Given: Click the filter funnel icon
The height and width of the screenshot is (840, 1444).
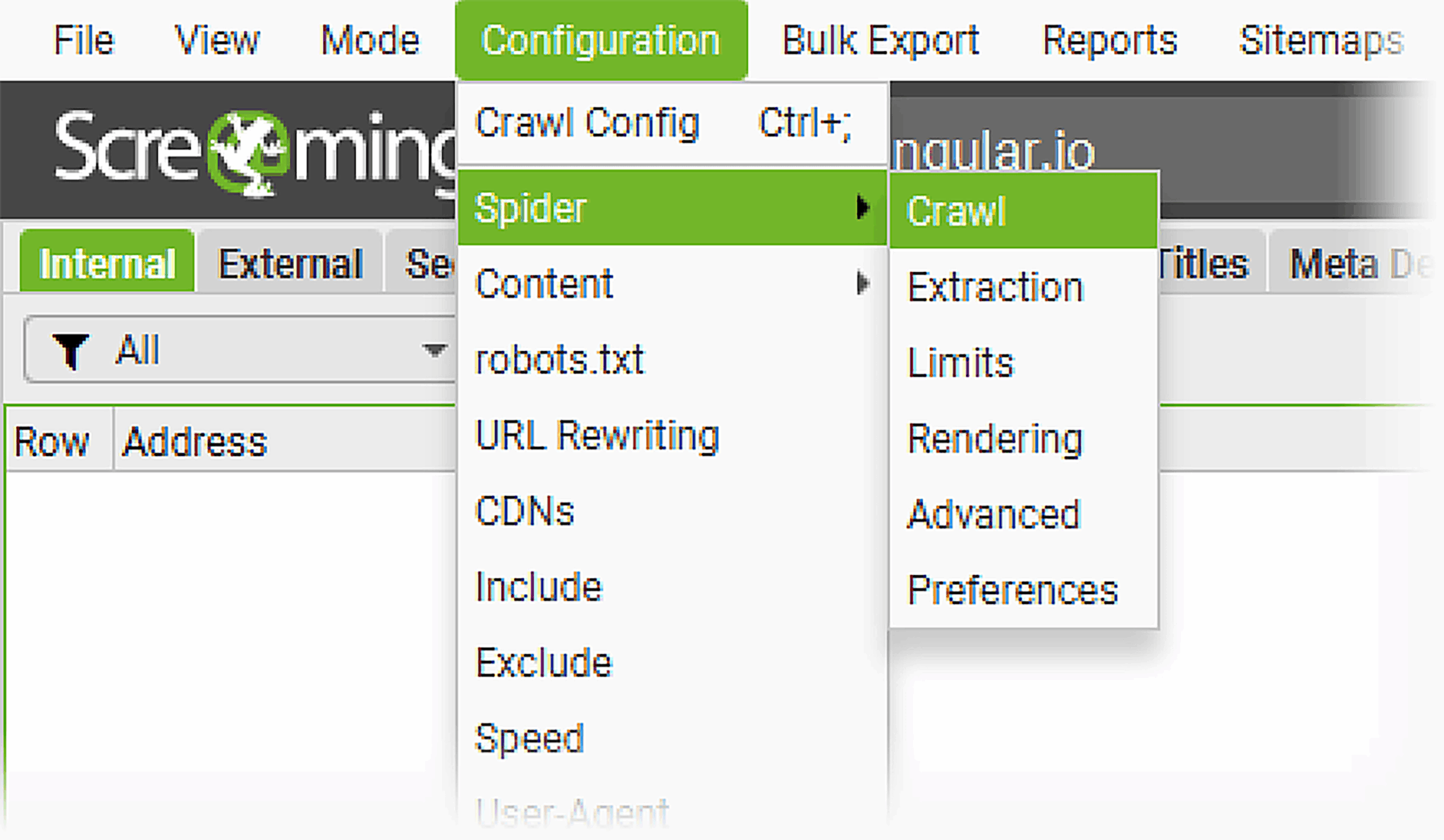Looking at the screenshot, I should [x=71, y=350].
